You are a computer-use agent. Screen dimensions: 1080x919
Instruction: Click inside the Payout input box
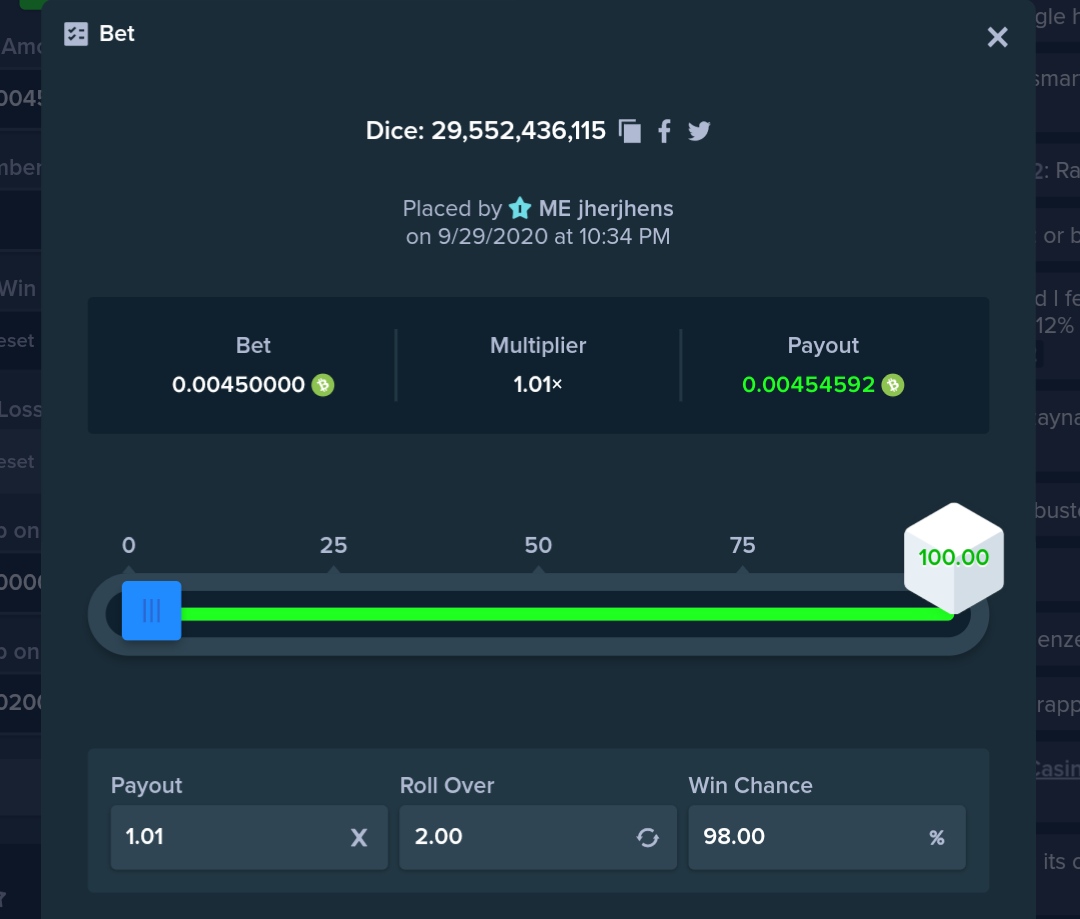click(220, 837)
